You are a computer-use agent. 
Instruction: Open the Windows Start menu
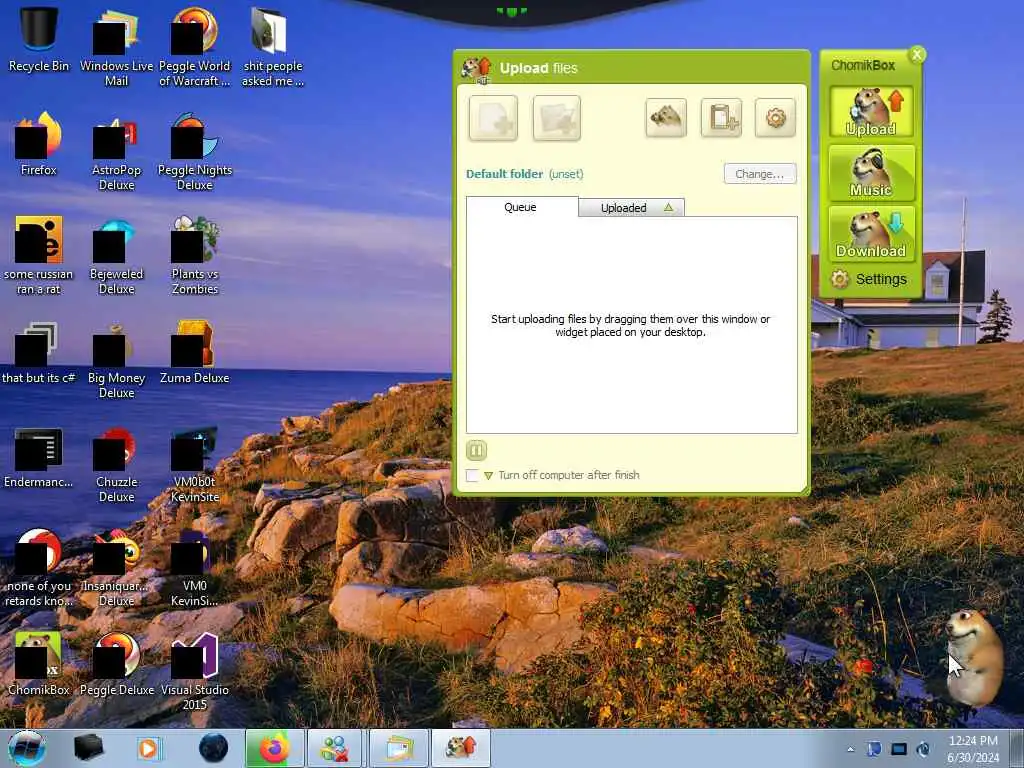[26, 748]
